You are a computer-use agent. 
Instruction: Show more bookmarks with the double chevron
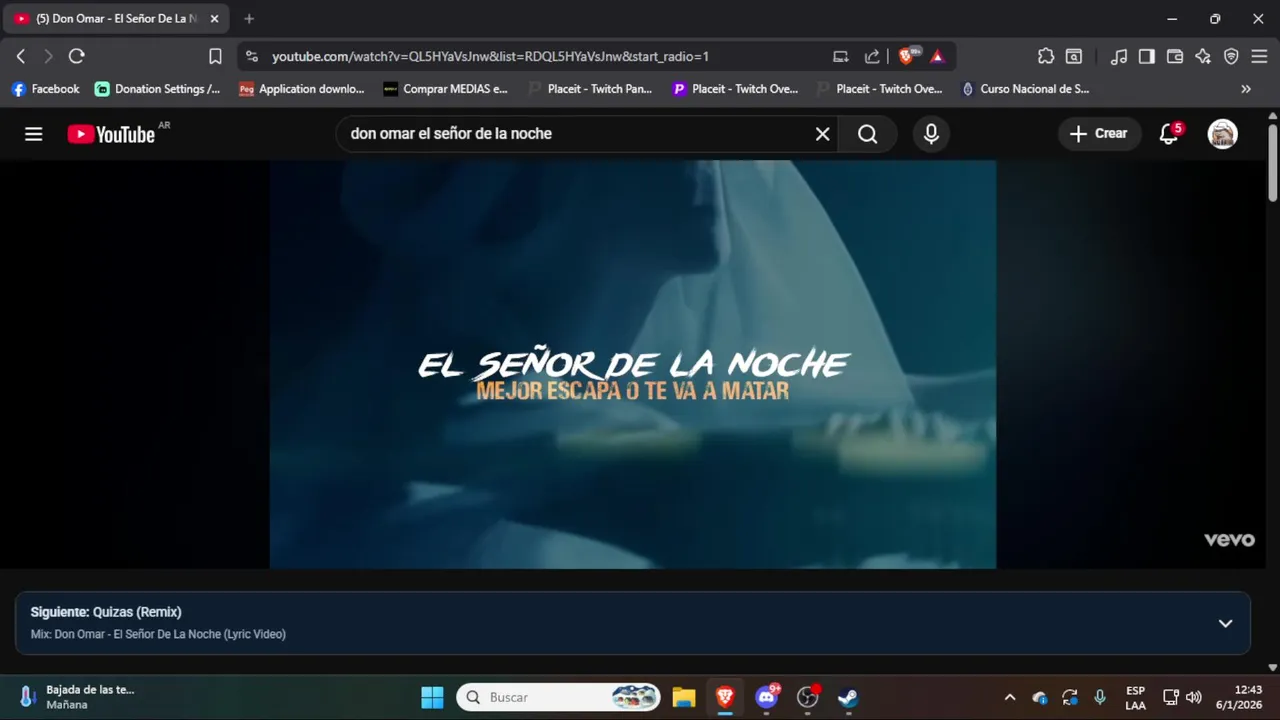[1246, 89]
